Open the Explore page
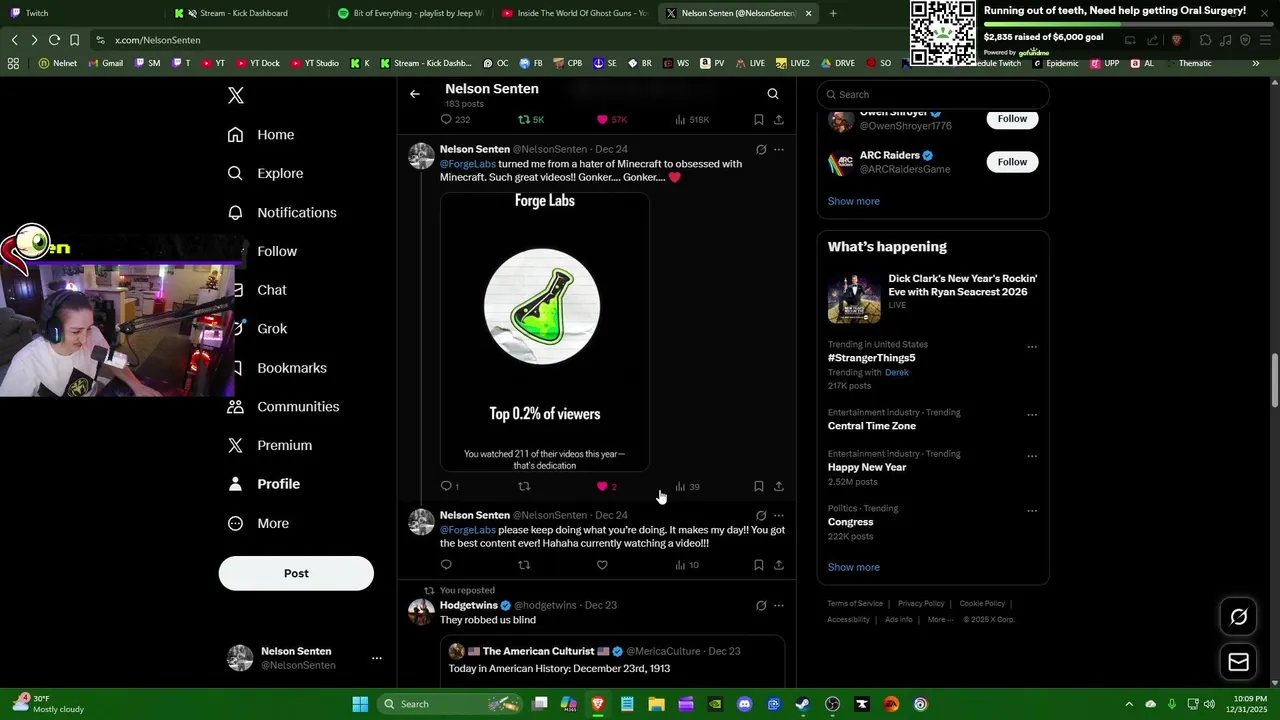1280x720 pixels. pos(265,173)
